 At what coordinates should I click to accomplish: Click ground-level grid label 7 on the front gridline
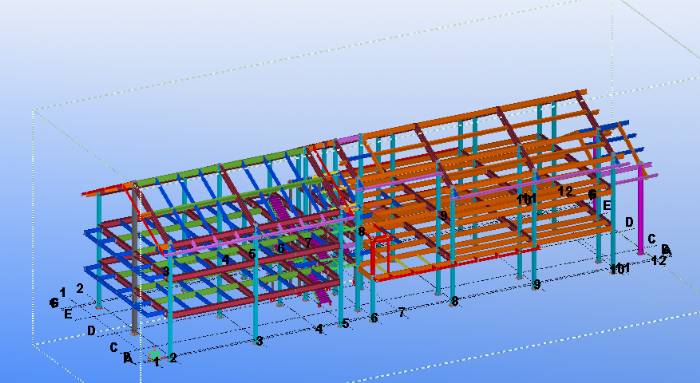click(x=401, y=313)
